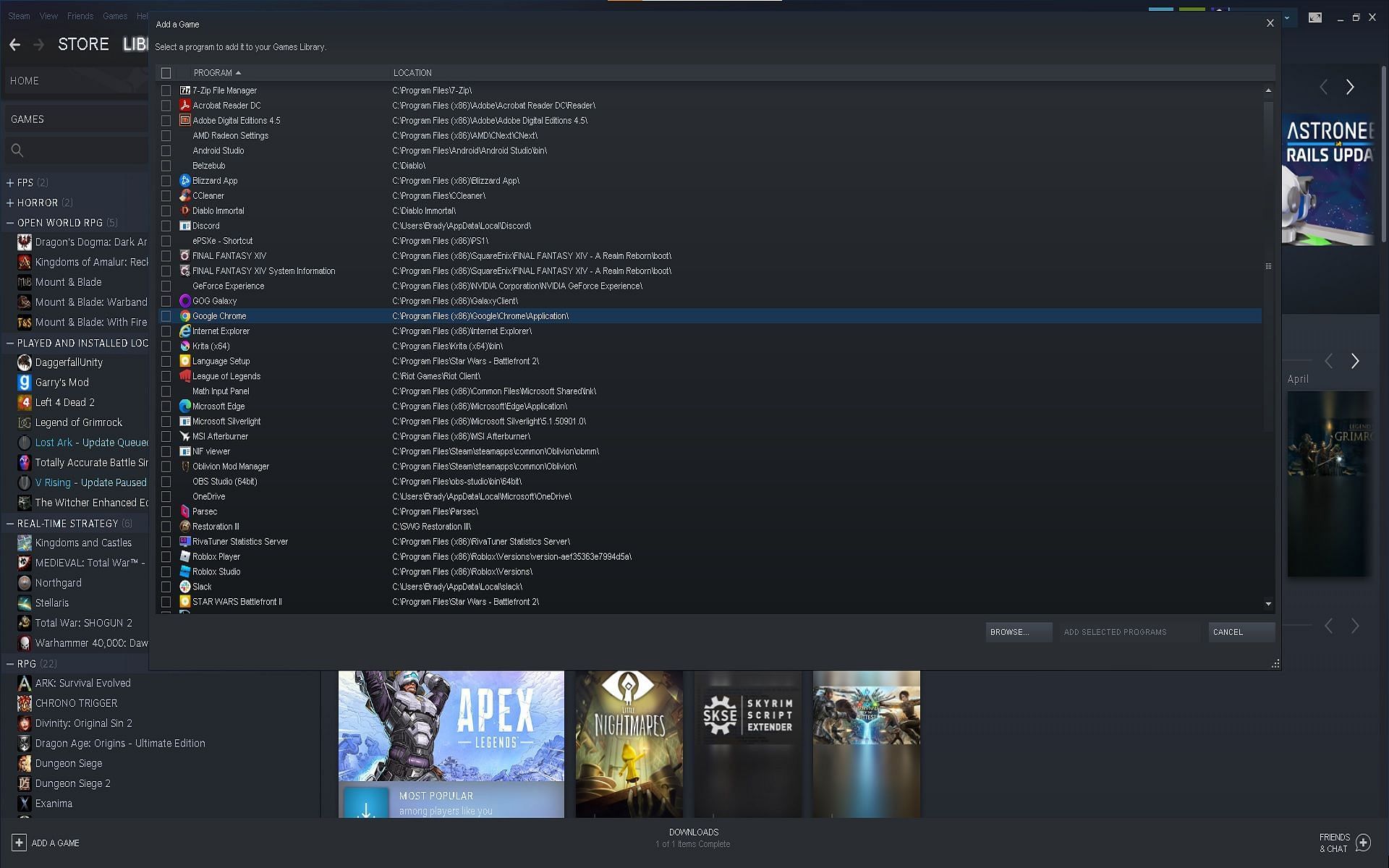Viewport: 1389px width, 868px height.
Task: Click the 7-Zip File Manager program icon
Action: click(x=184, y=90)
